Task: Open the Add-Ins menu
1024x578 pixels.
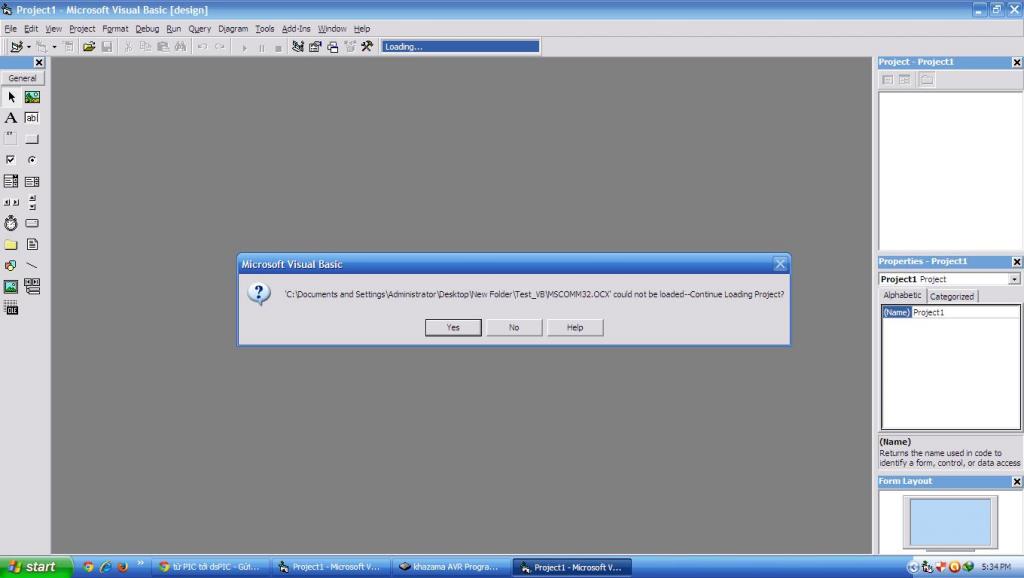Action: 296,29
